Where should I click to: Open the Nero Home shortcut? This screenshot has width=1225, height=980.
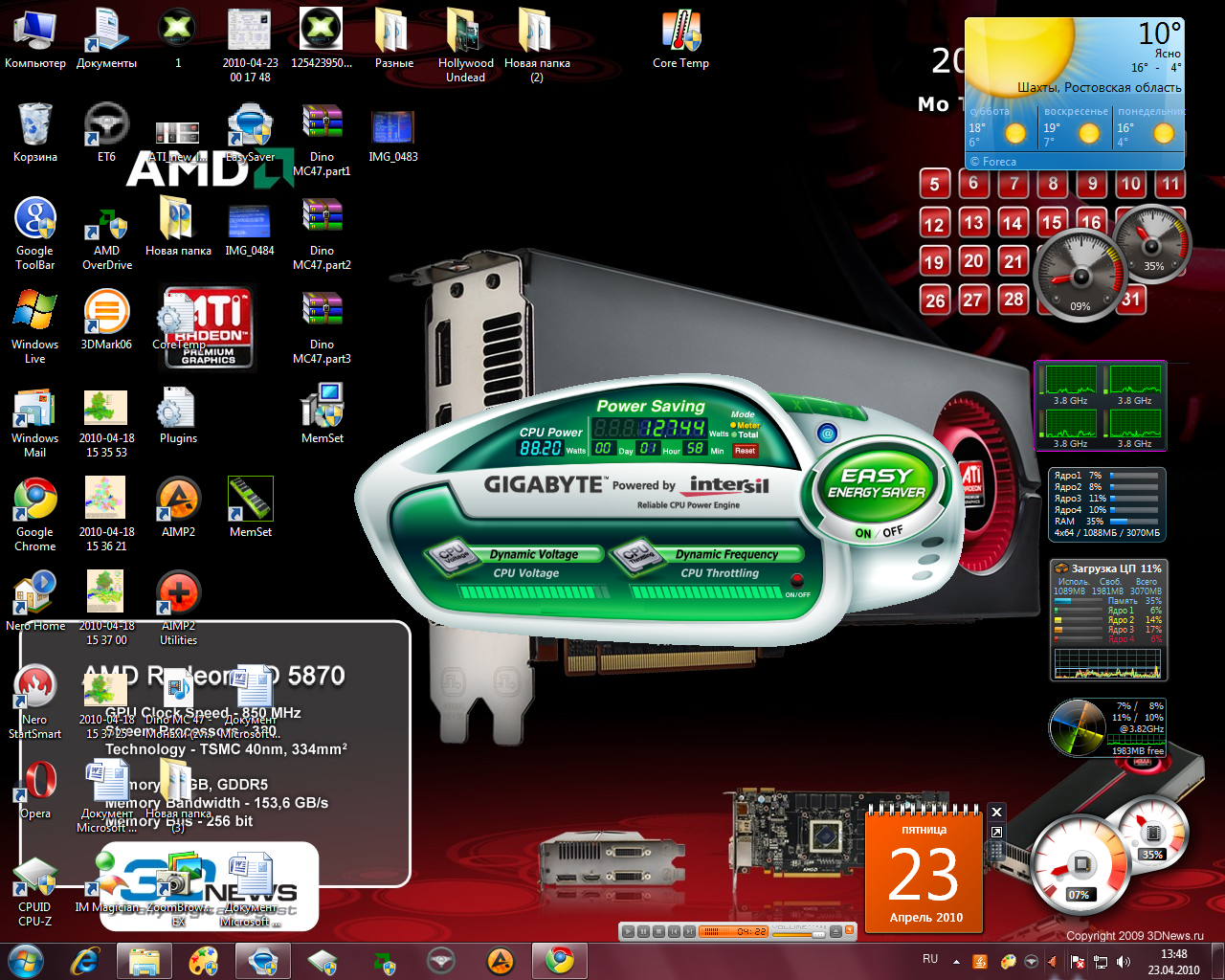(x=35, y=601)
